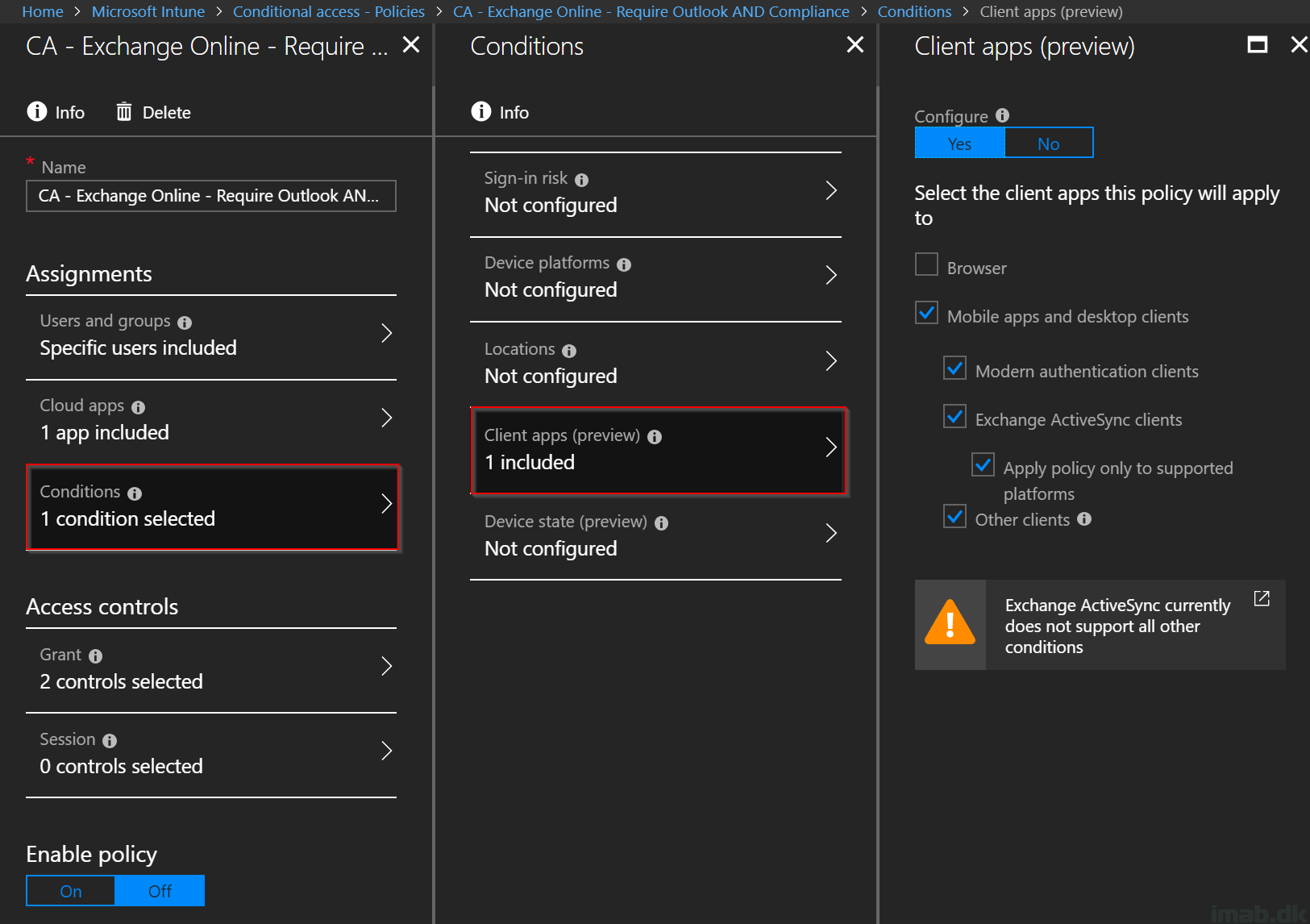Screen dimensions: 1310x924
Task: Open the external link icon in ActiveSync warning
Action: 1262,598
